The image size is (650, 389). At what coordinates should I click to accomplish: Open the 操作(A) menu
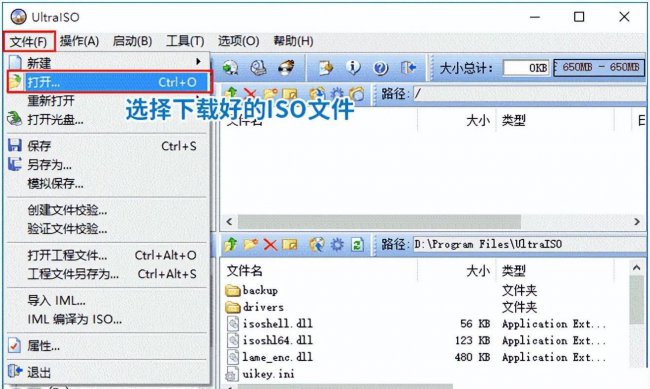point(79,41)
